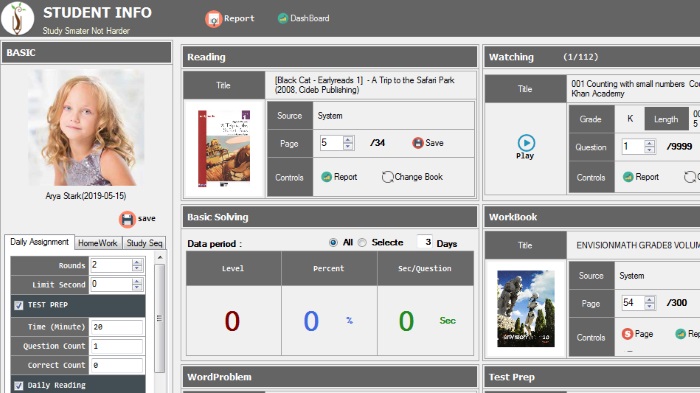Click the Days count field in Basic Solving
This screenshot has height=393, width=700.
(x=425, y=242)
